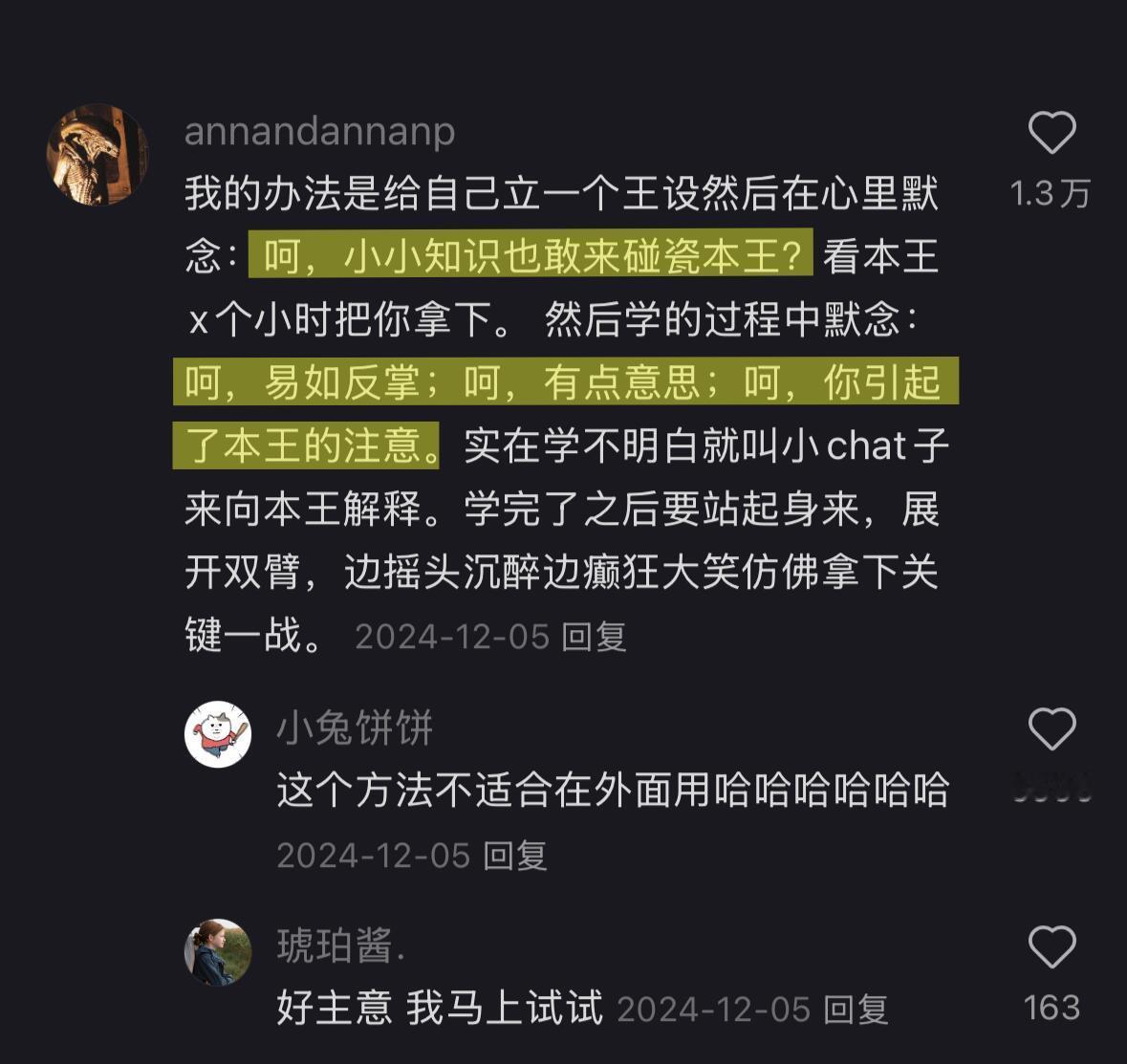Reply to 琥珀酱's comment via 回复
This screenshot has height=1064, width=1127.
point(856,1010)
